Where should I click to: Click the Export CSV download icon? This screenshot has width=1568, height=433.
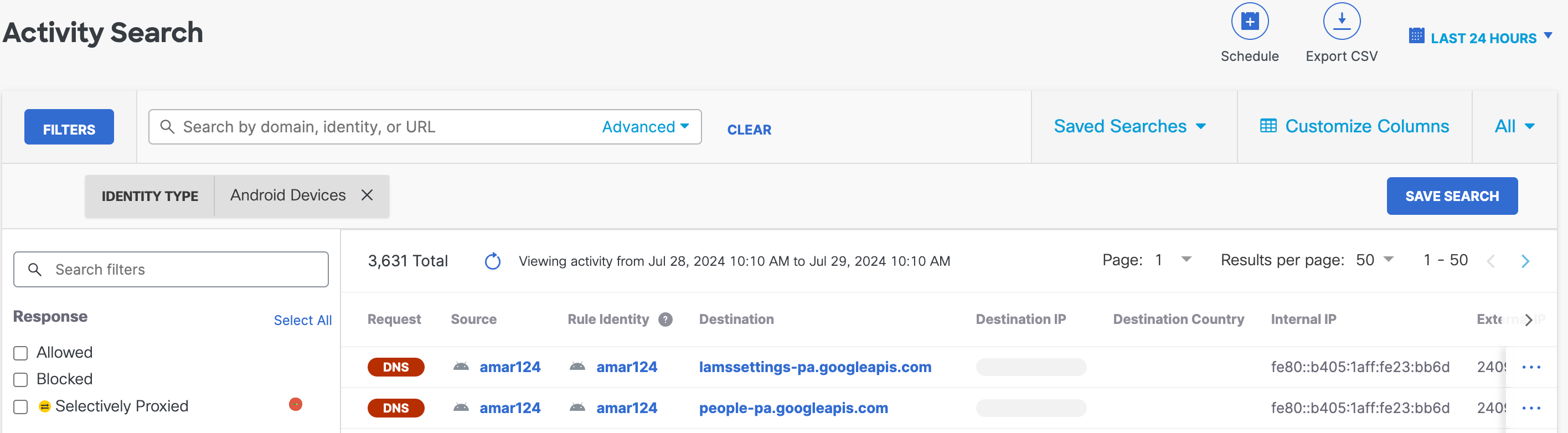pos(1341,22)
